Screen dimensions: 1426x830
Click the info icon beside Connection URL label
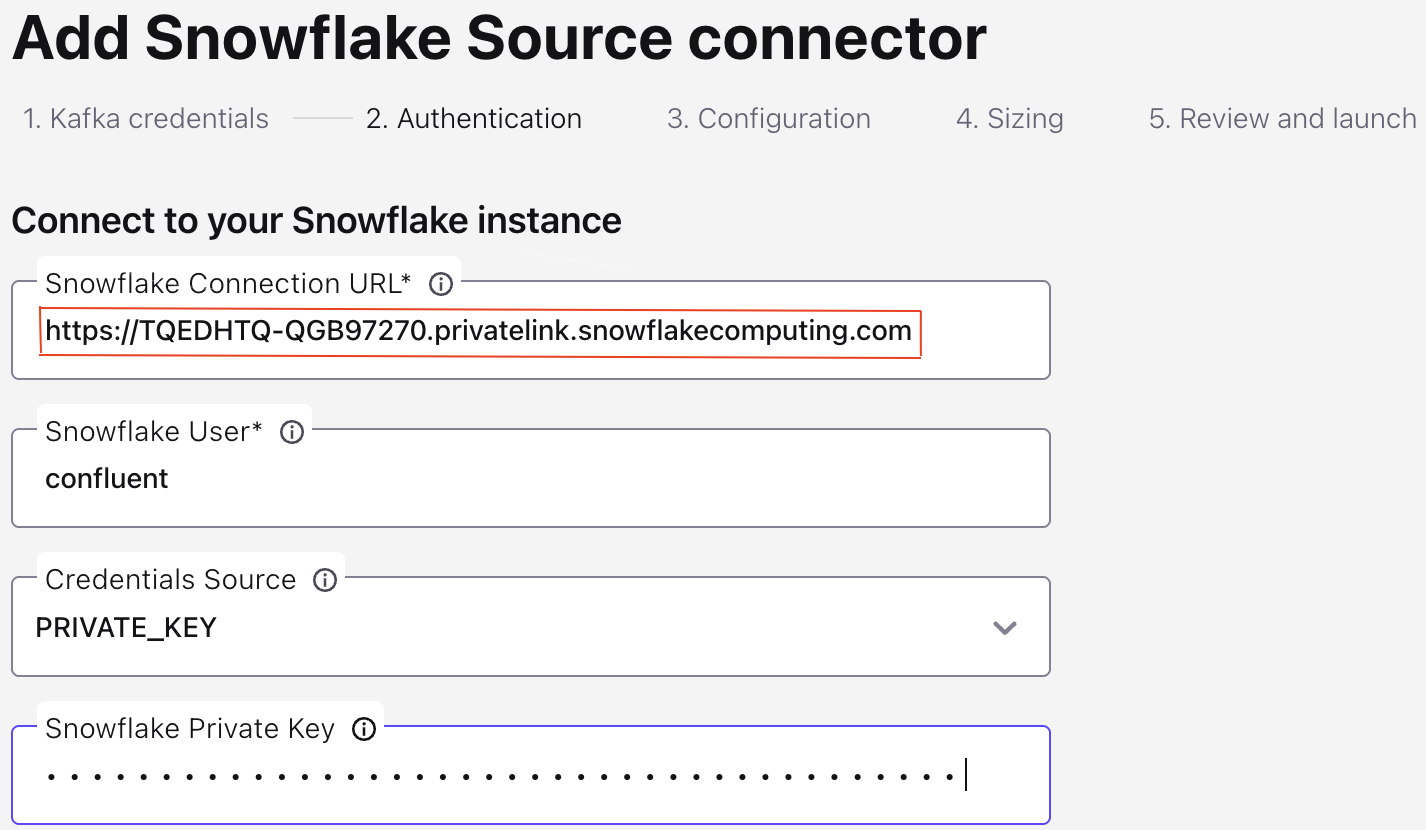point(440,284)
